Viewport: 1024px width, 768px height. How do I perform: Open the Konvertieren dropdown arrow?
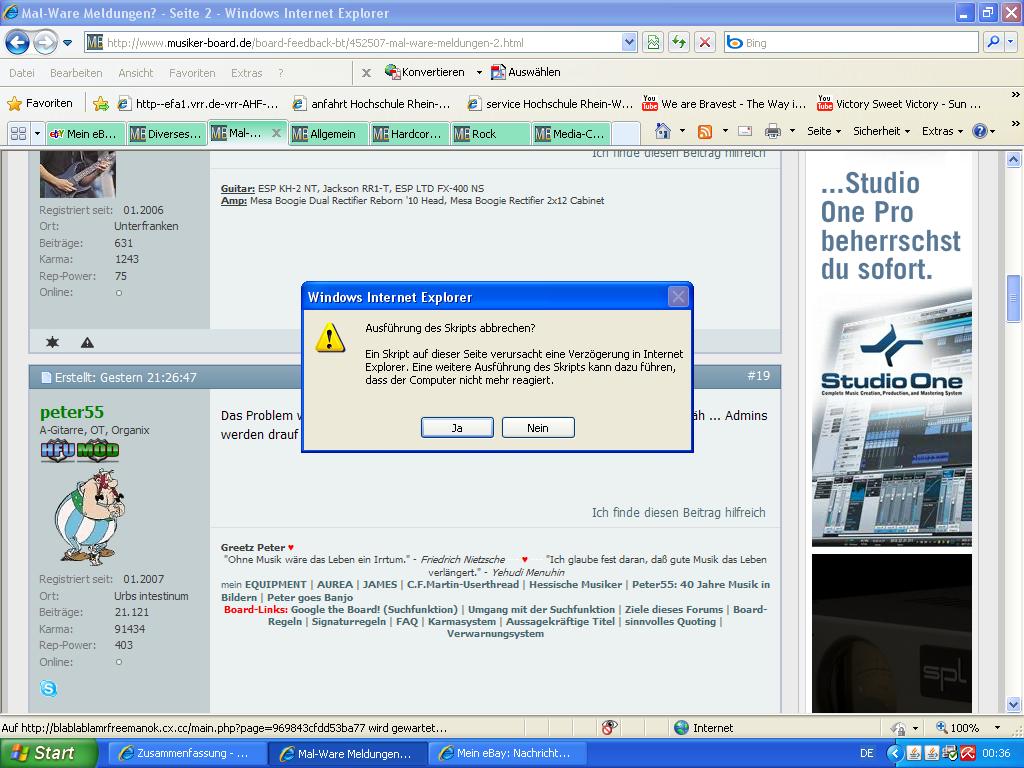tap(479, 72)
